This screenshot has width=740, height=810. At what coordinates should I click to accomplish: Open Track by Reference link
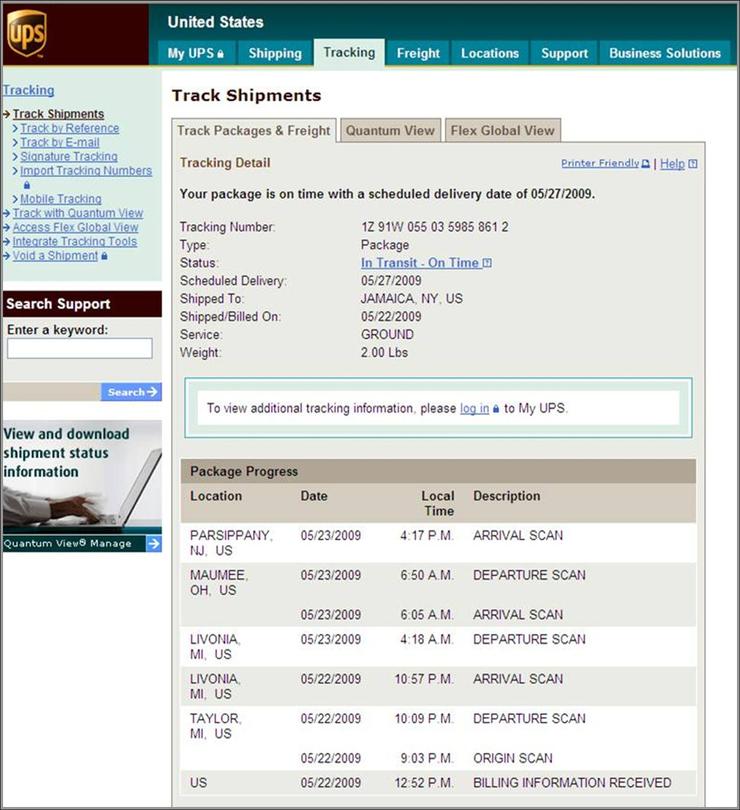[70, 128]
